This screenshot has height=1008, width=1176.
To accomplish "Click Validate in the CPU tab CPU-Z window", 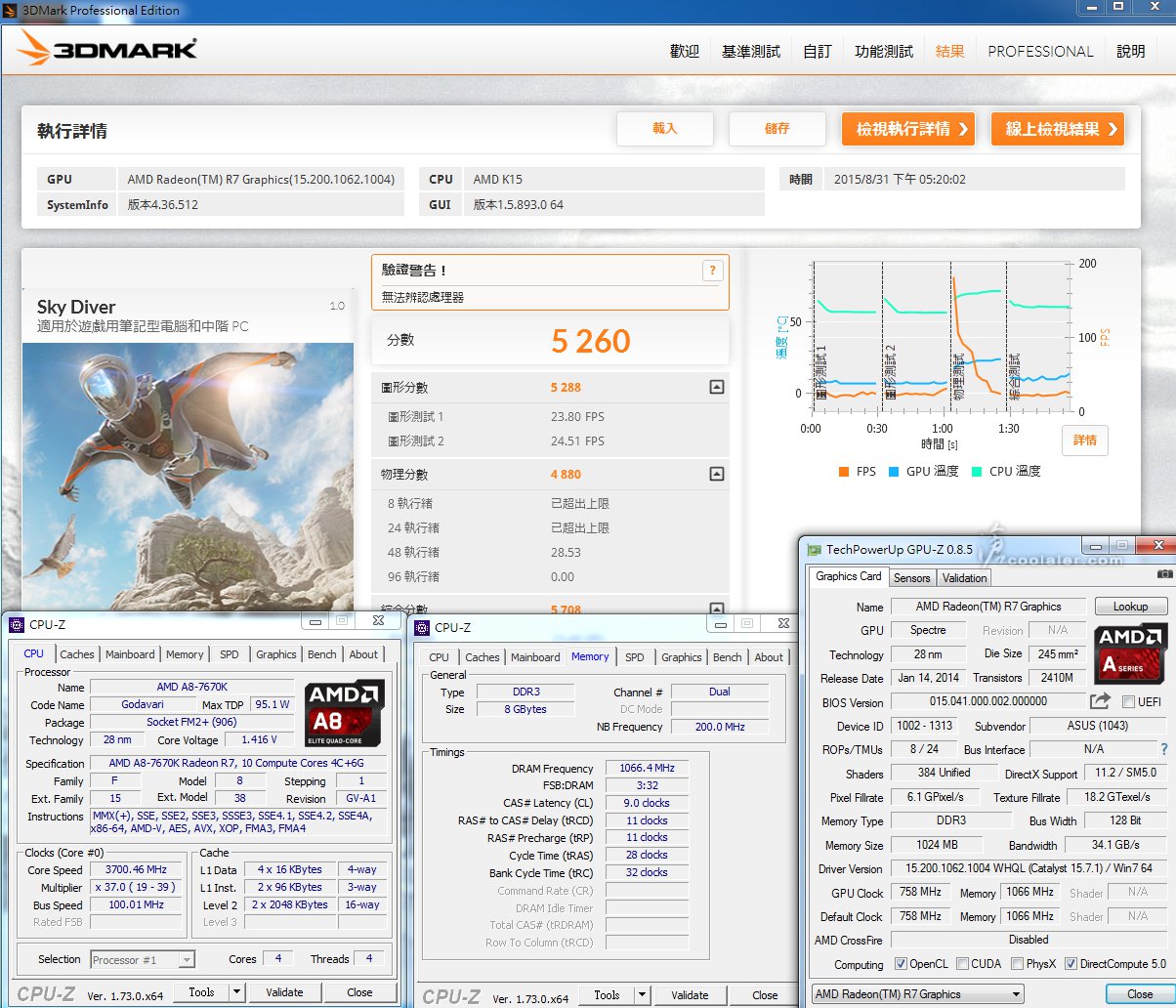I will coord(284,992).
